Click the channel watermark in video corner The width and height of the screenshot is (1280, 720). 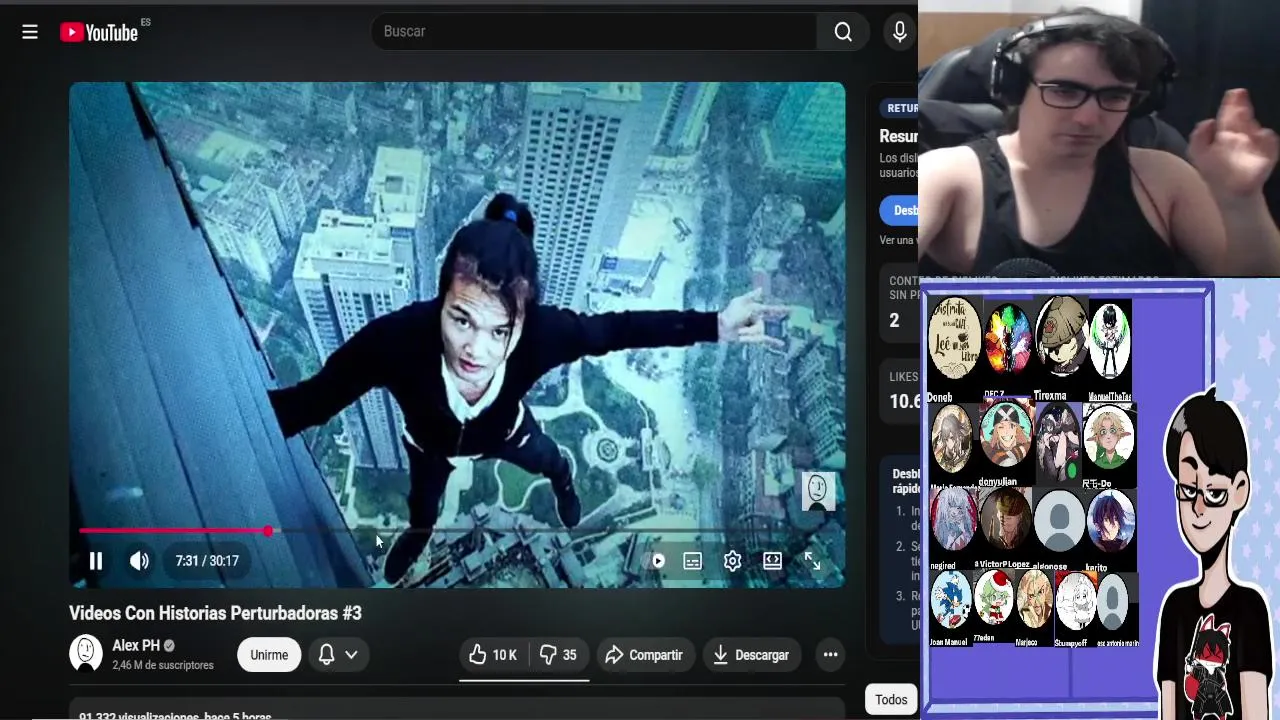pos(818,491)
